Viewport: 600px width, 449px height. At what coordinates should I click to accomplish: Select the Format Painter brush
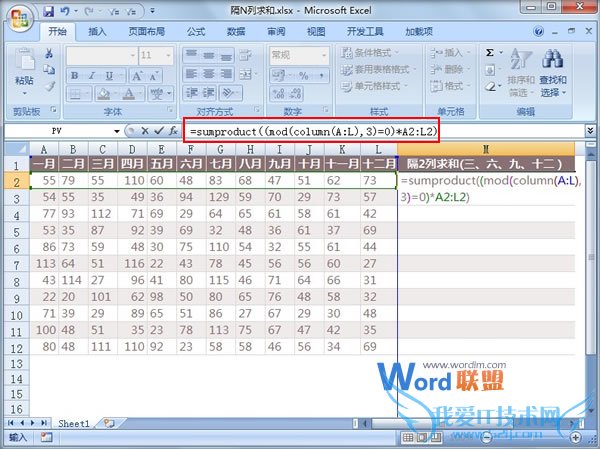(49, 86)
